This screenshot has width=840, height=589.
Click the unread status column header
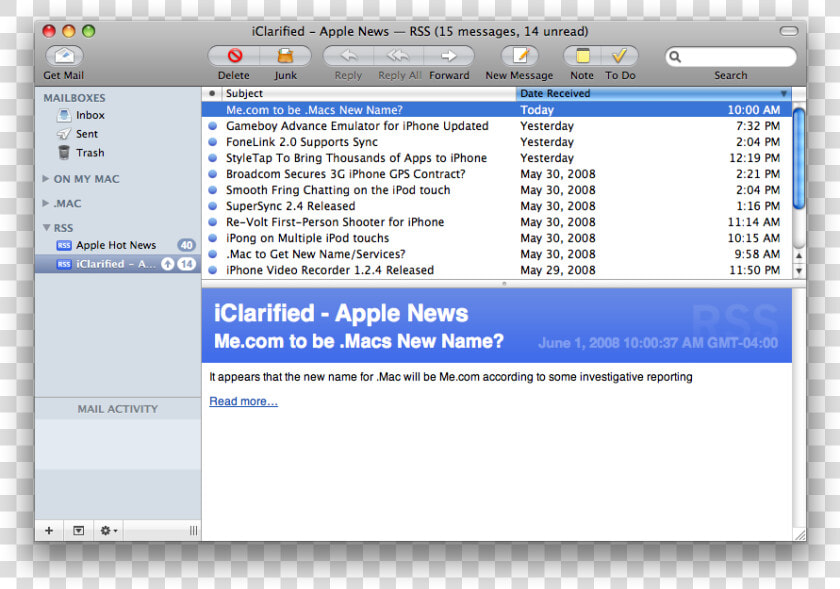point(212,94)
